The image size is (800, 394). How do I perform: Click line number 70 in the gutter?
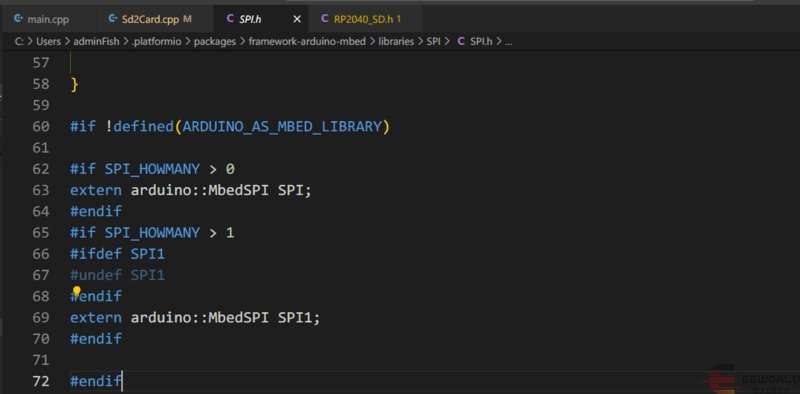click(41, 339)
